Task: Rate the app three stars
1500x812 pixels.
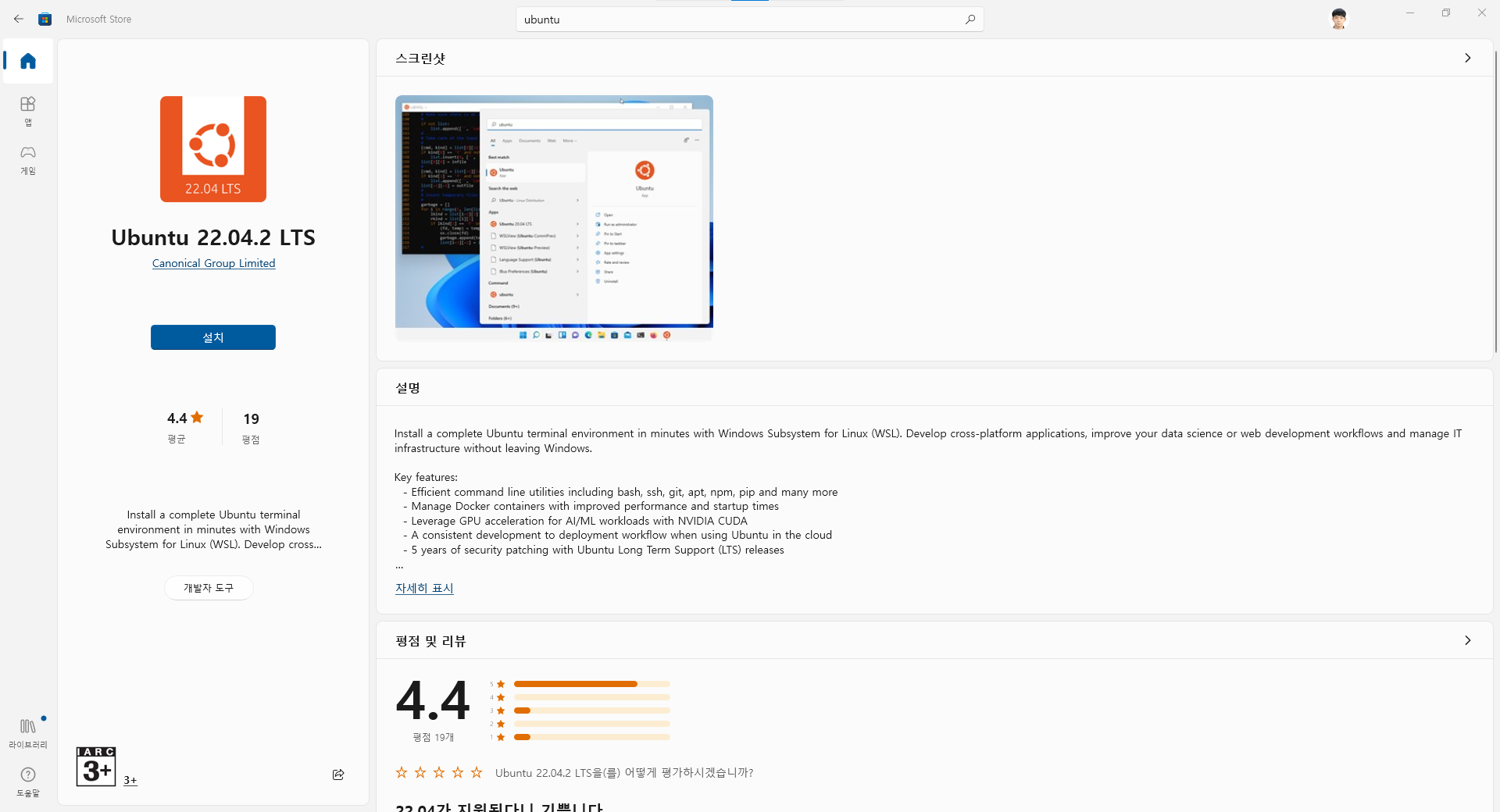Action: click(439, 772)
